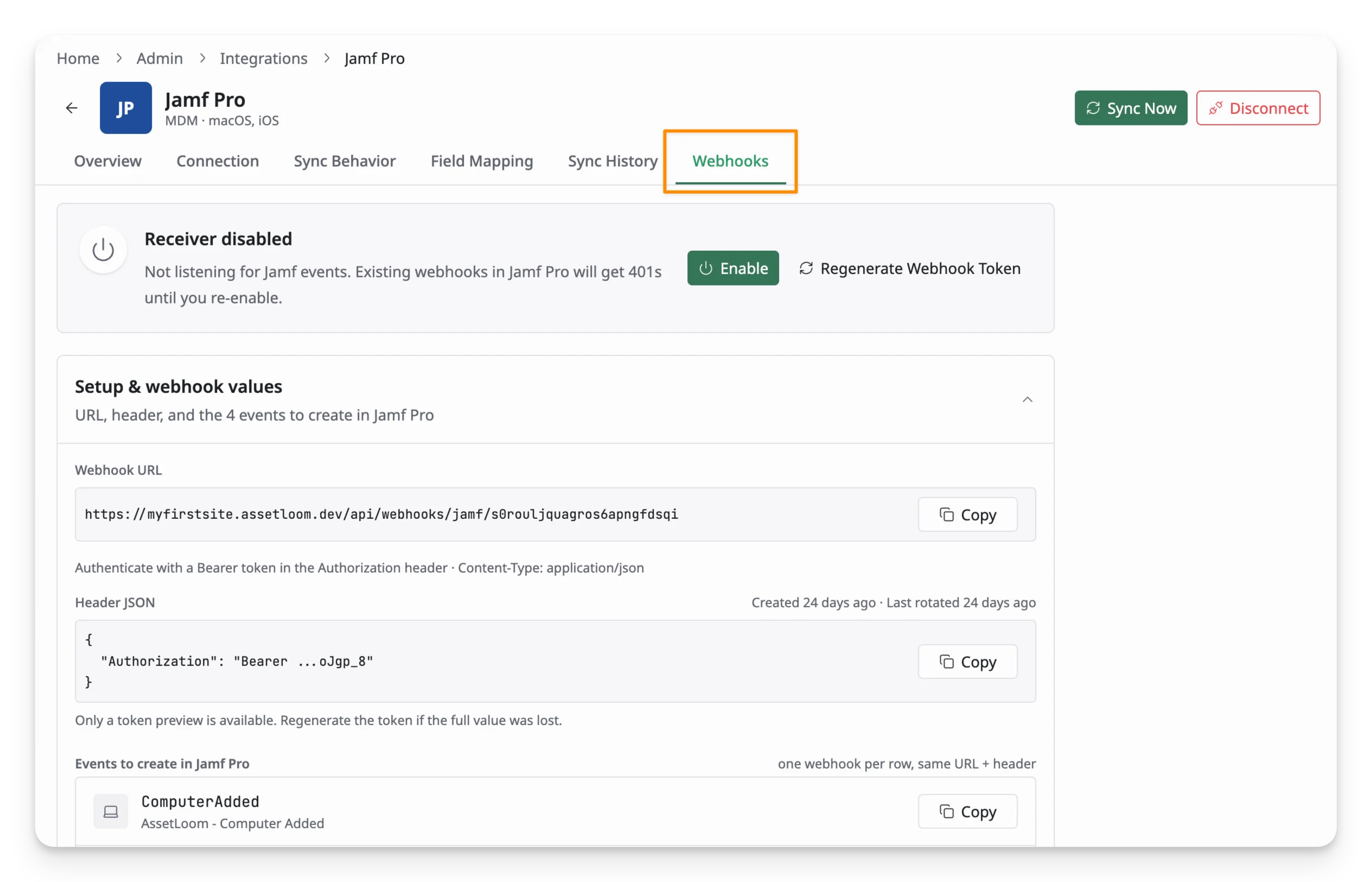Click the JP Jamf Pro logo tile
Viewport: 1372px width, 882px height.
(x=125, y=107)
